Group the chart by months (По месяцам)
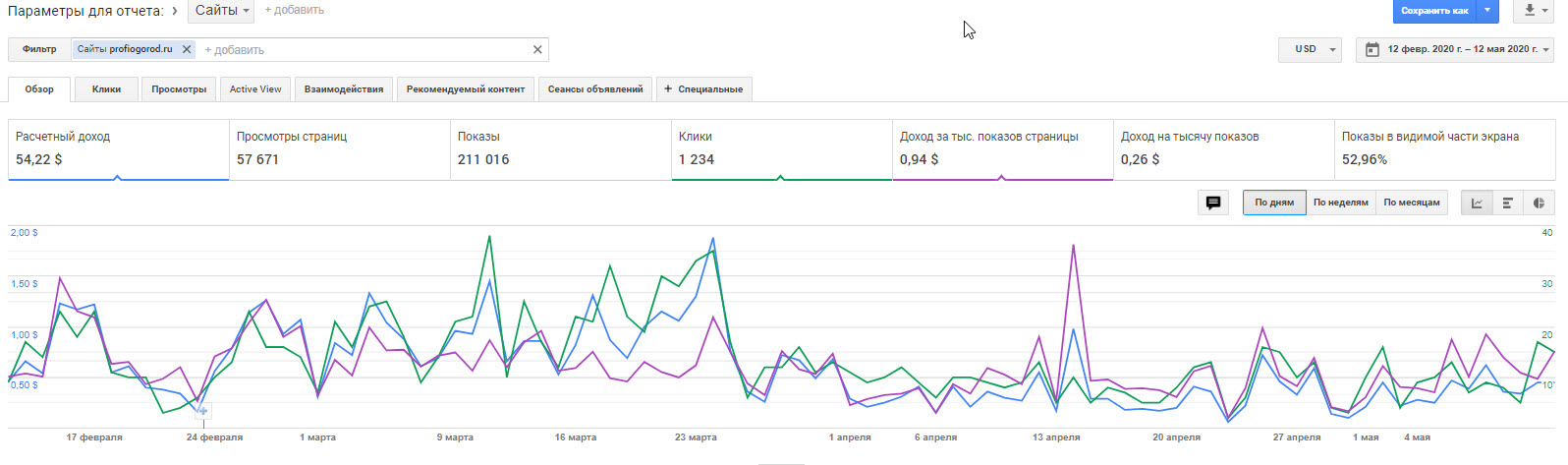1568x465 pixels. tap(1411, 203)
